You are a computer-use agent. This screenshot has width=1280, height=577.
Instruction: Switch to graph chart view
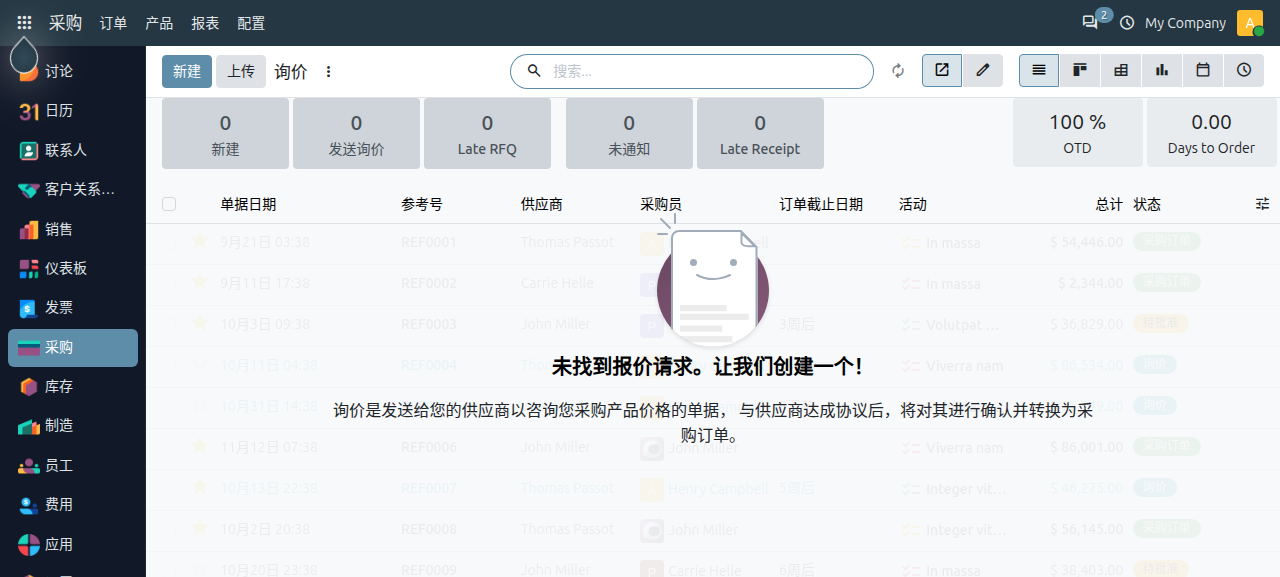(x=1162, y=71)
